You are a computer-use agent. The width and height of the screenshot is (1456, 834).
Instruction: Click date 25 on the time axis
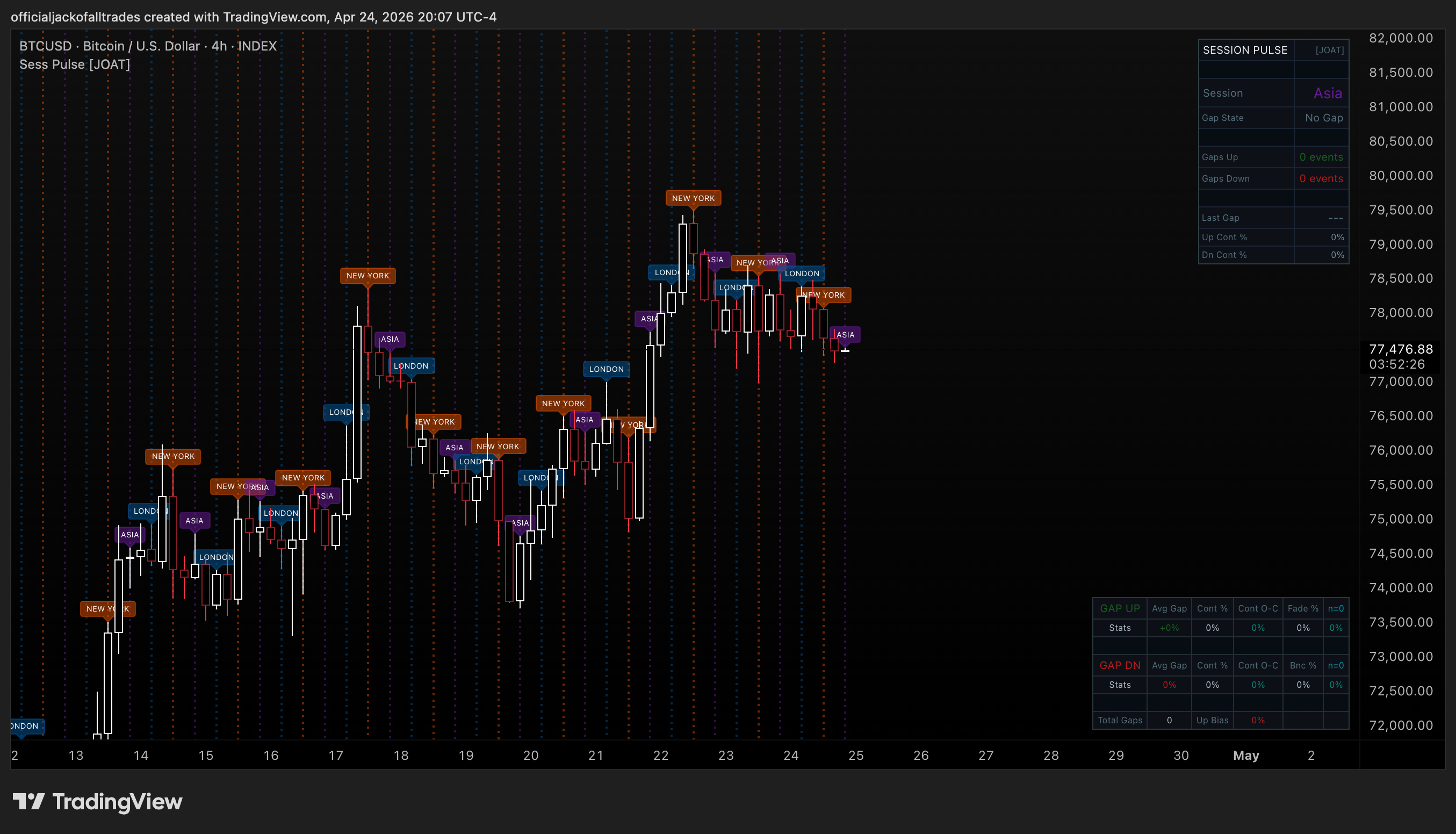click(x=855, y=756)
